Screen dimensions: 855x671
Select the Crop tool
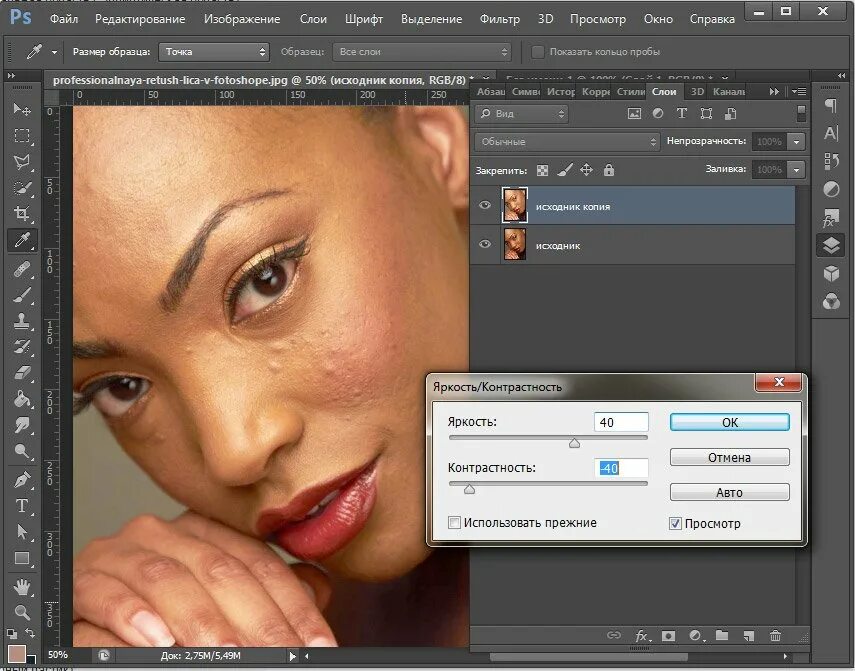(x=22, y=213)
